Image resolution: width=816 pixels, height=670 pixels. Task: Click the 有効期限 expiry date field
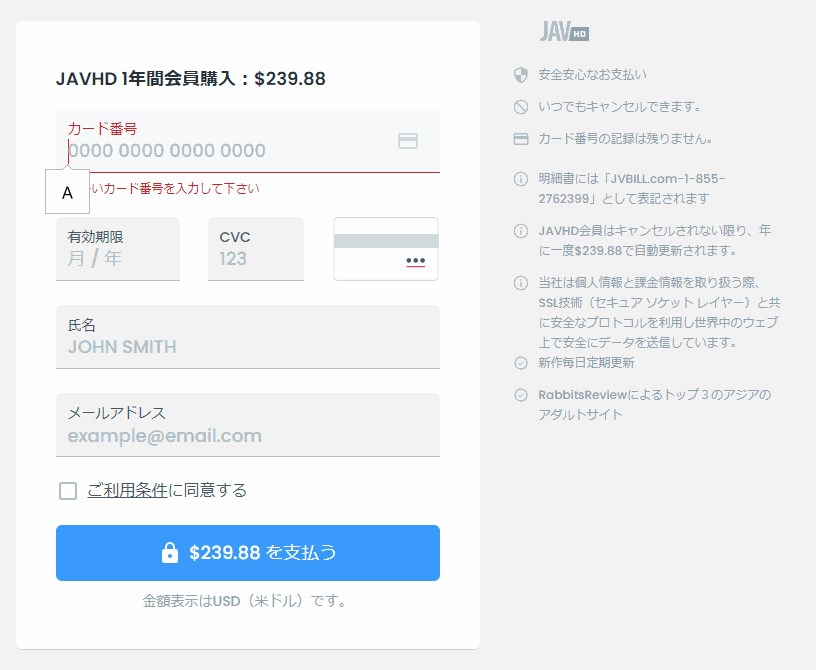pos(118,249)
